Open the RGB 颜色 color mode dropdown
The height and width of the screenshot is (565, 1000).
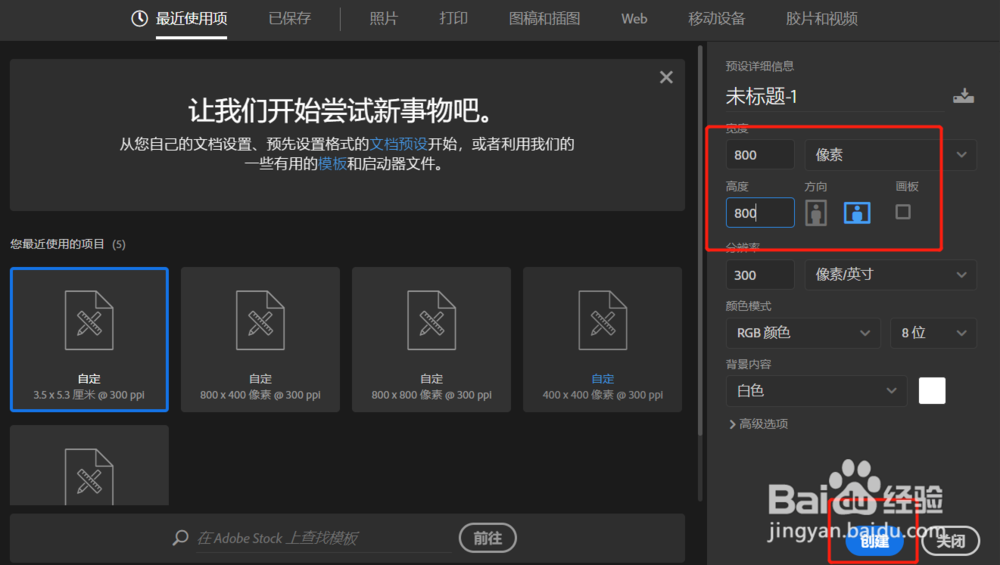803,333
